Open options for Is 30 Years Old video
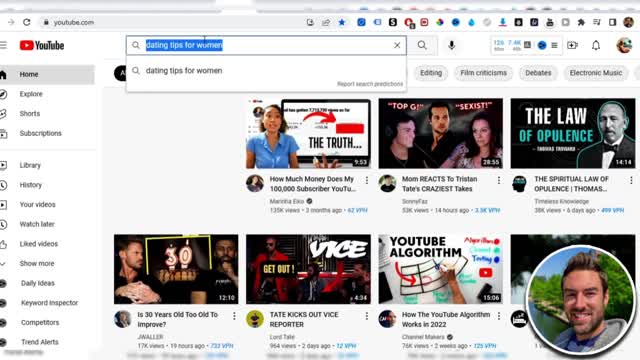This screenshot has width=640, height=360. point(234,316)
